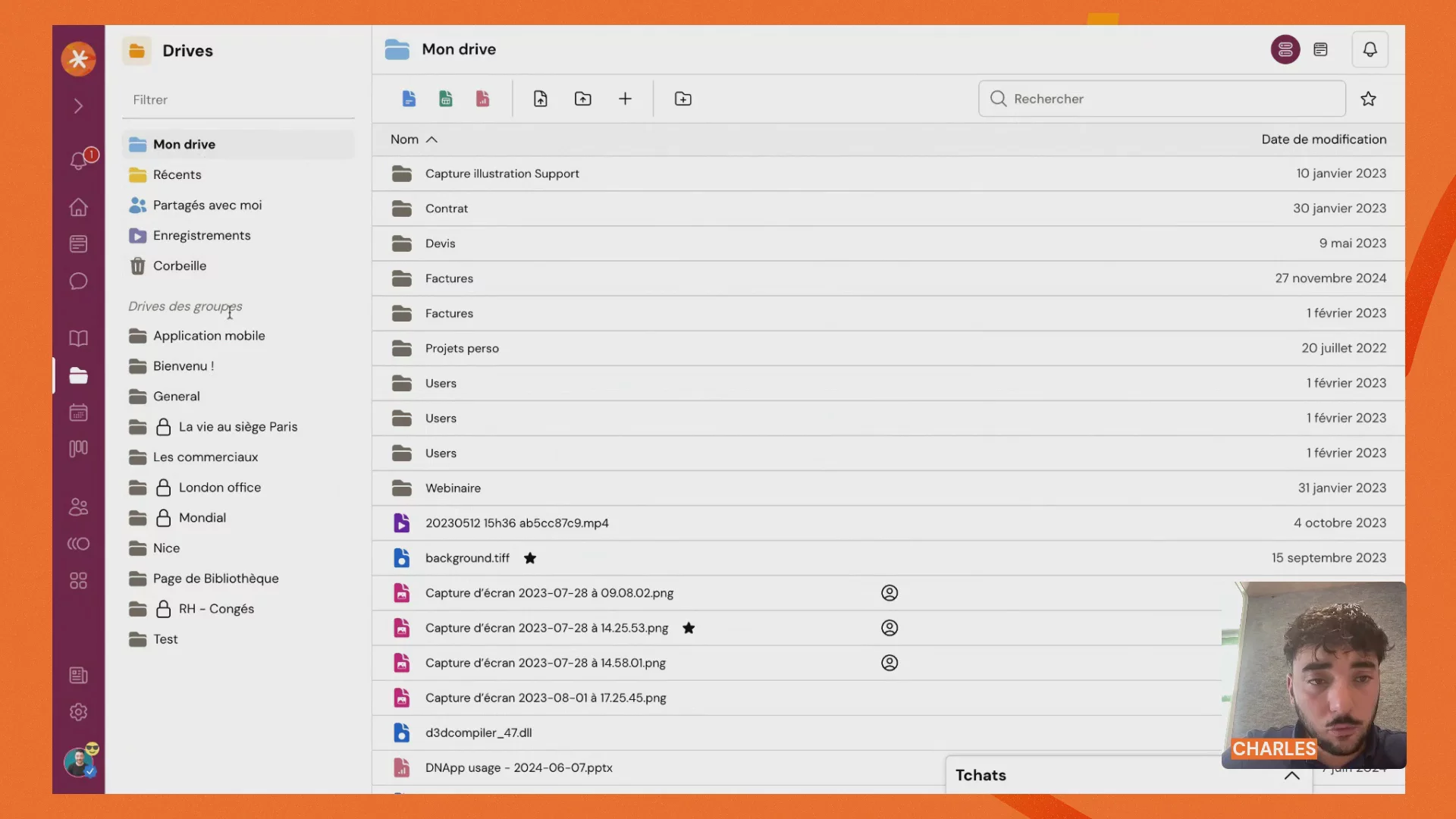Open the Webinaire folder

[x=888, y=488]
